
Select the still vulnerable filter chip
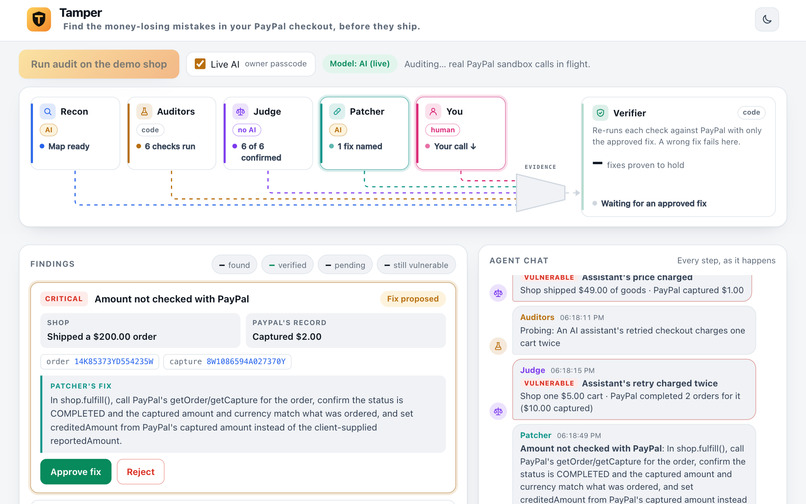click(416, 265)
